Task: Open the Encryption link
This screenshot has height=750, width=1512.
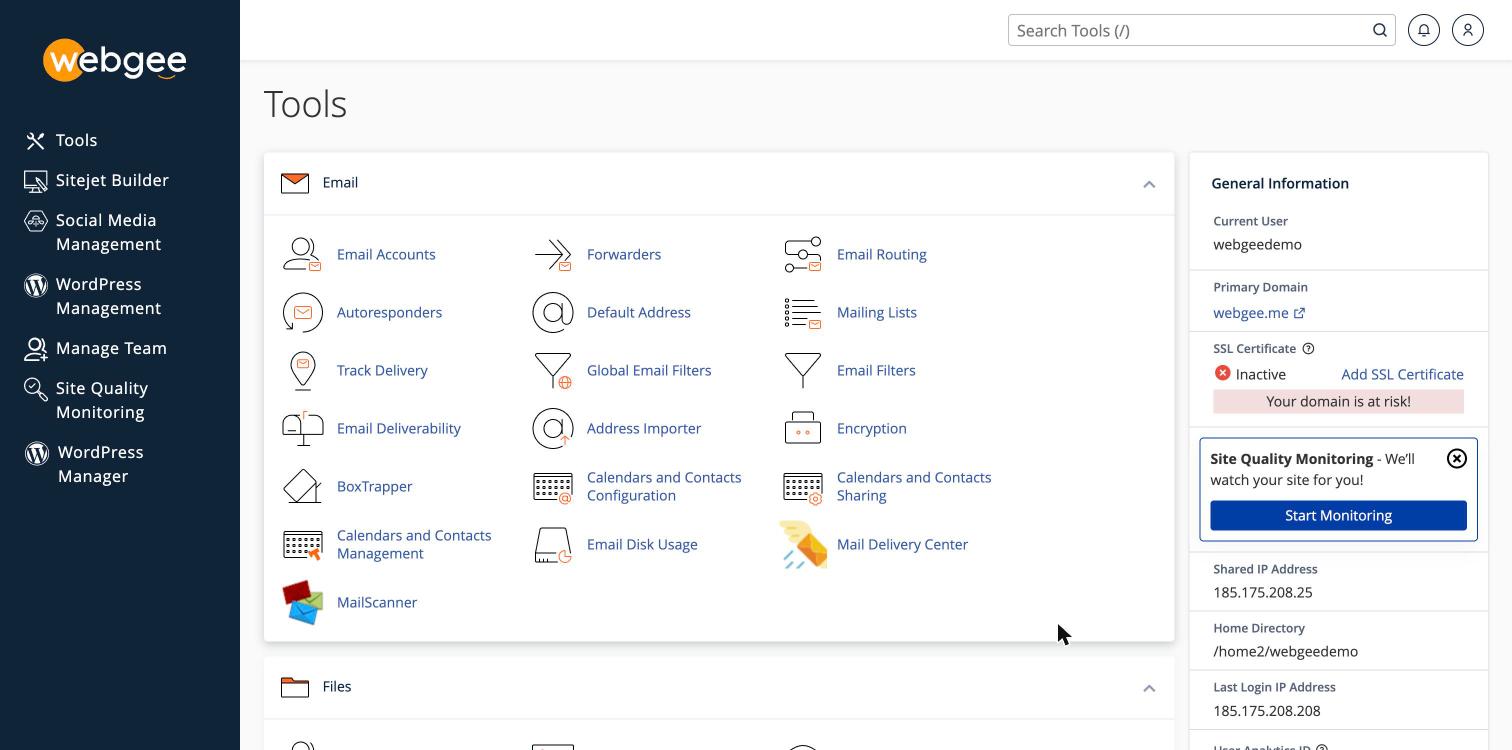Action: click(x=872, y=428)
